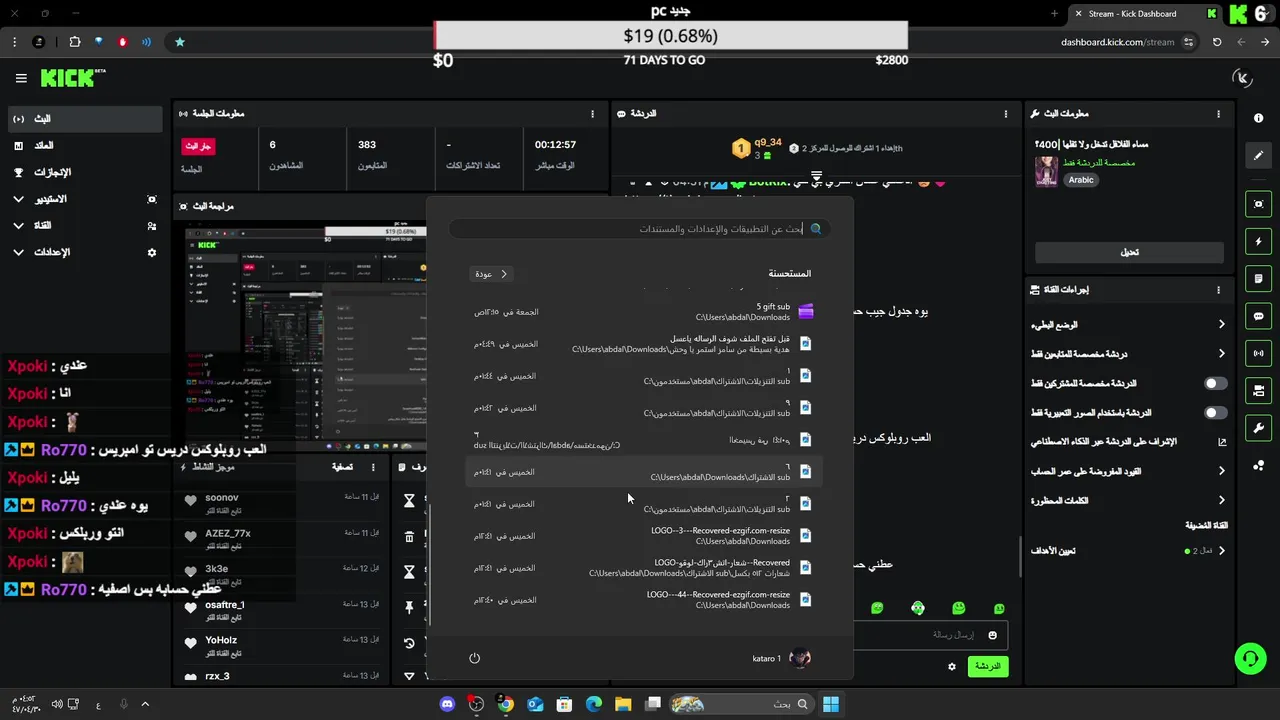This screenshot has height=720, width=1280.
Task: Click the broadcast signal icon in right rail
Action: pos(1258,353)
